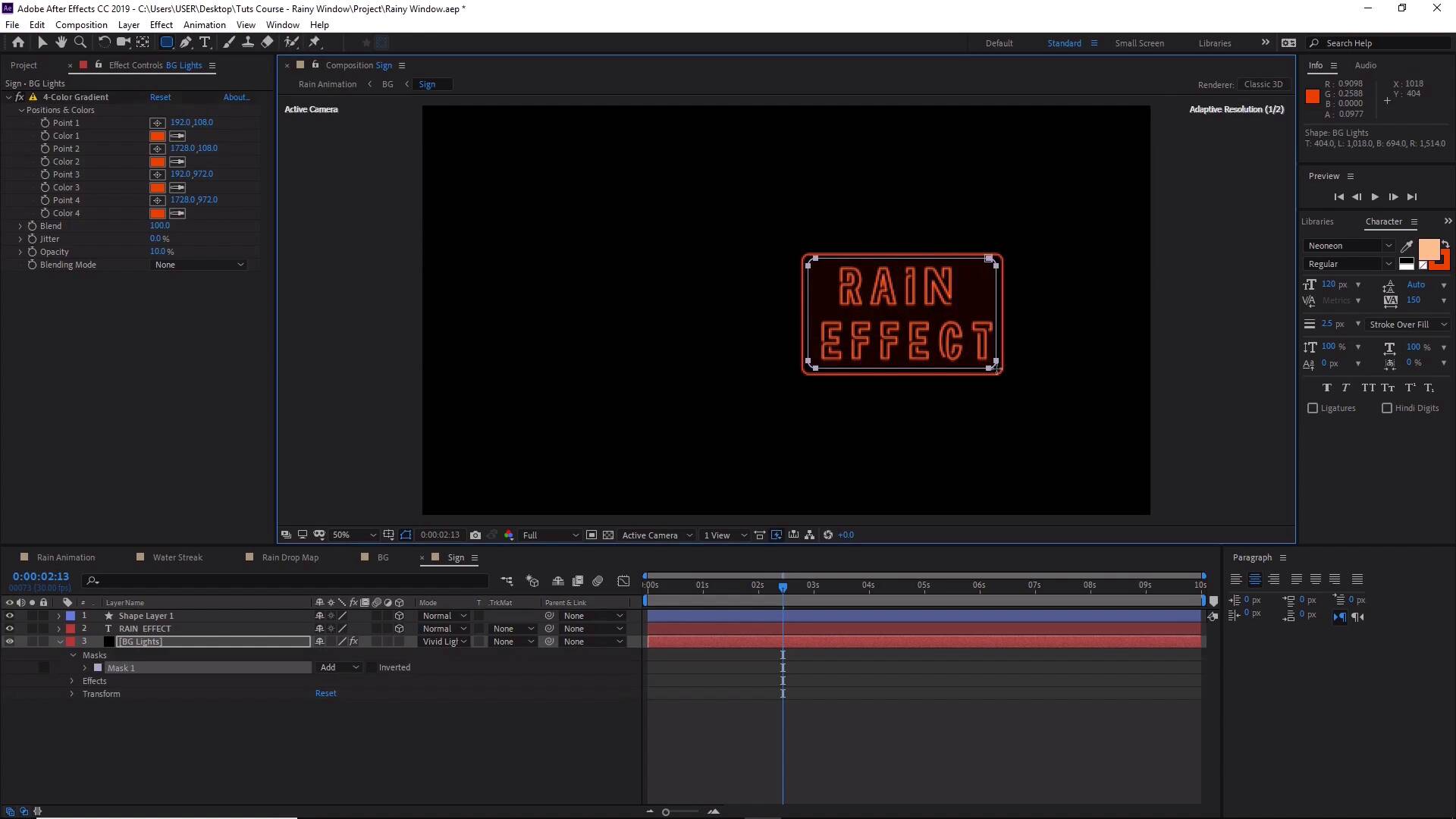Collapse Positions & Colors group
The width and height of the screenshot is (1456, 819).
[x=21, y=111]
